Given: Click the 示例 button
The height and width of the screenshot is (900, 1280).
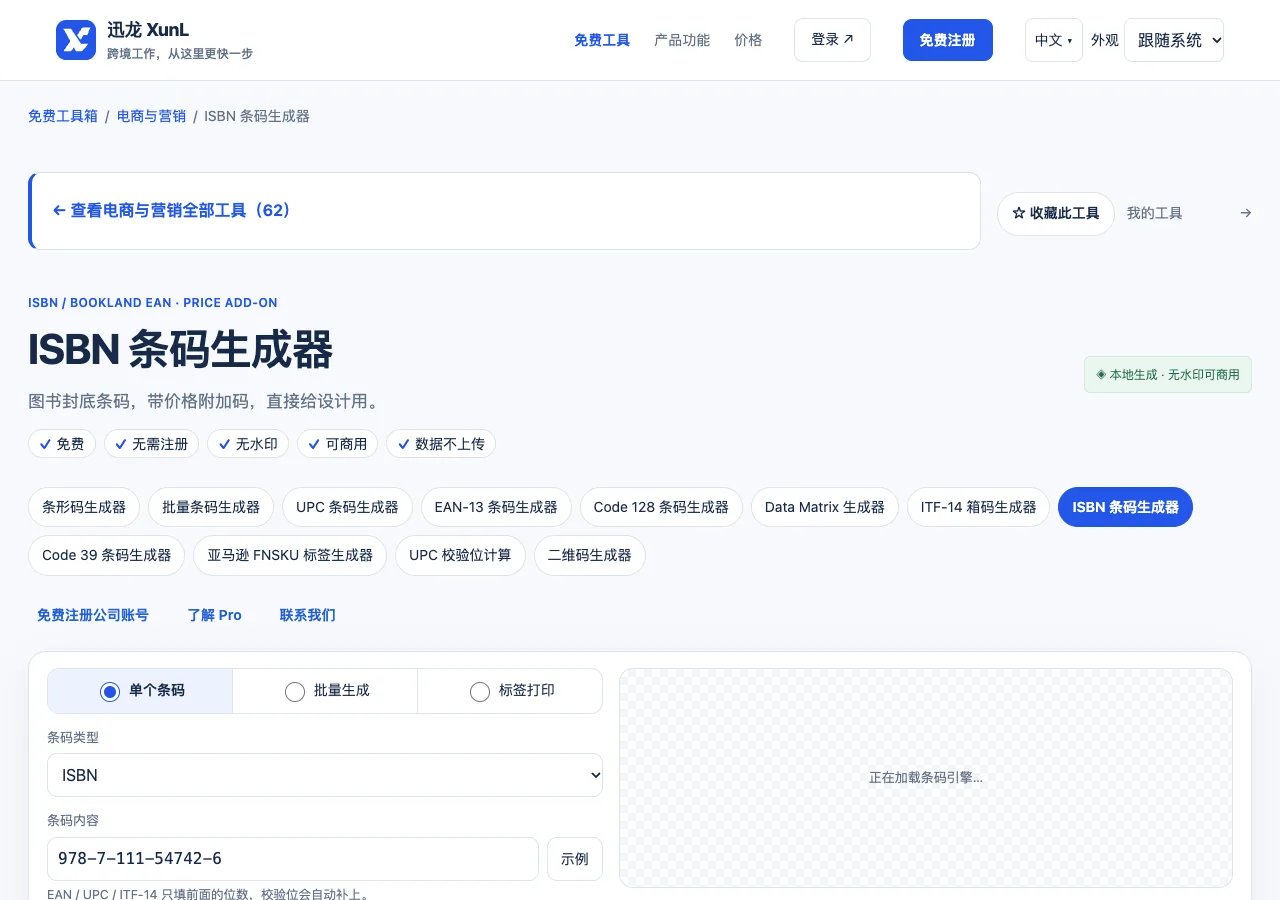Looking at the screenshot, I should 575,859.
